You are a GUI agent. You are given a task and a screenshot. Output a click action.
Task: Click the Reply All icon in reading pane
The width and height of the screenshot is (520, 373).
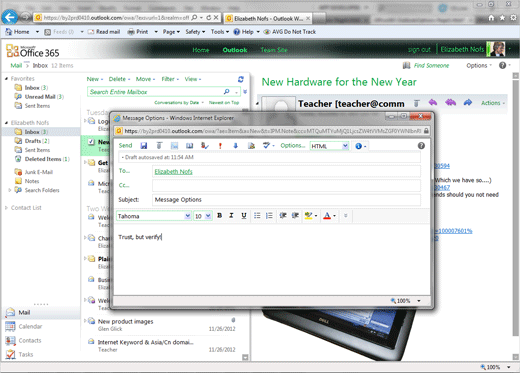coord(450,103)
